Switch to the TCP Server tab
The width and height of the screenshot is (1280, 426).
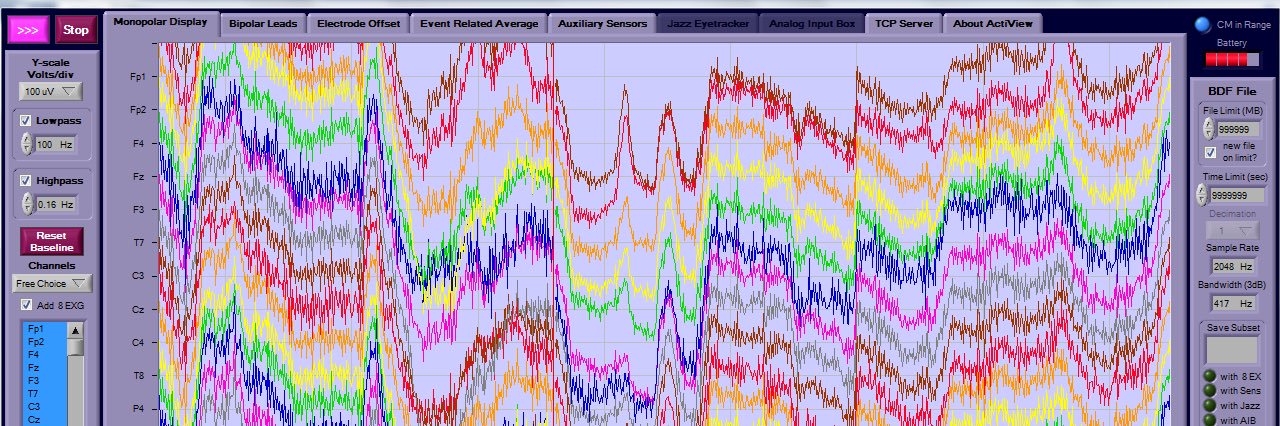tap(903, 23)
